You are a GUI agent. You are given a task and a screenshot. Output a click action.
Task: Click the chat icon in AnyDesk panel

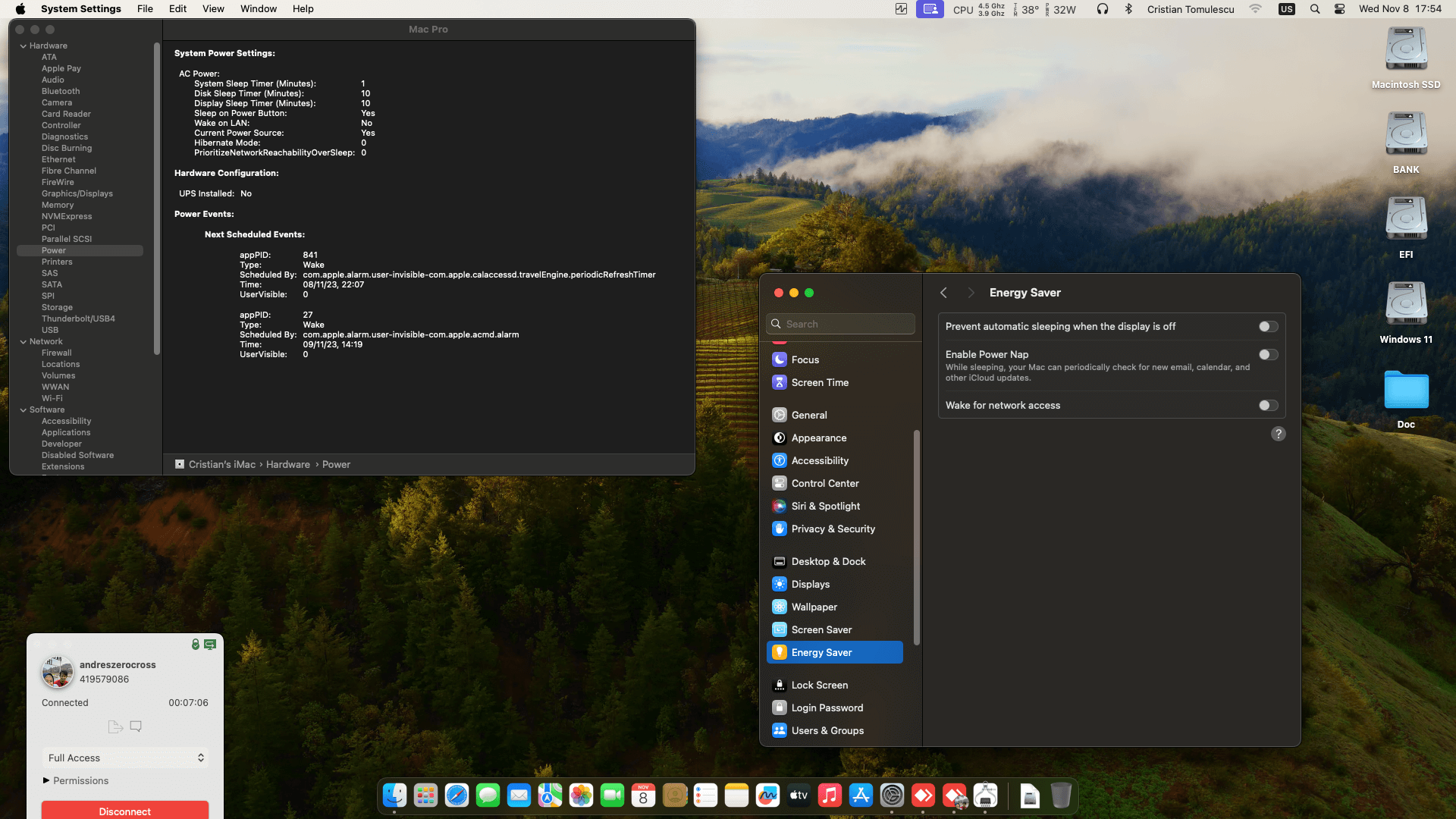click(136, 726)
